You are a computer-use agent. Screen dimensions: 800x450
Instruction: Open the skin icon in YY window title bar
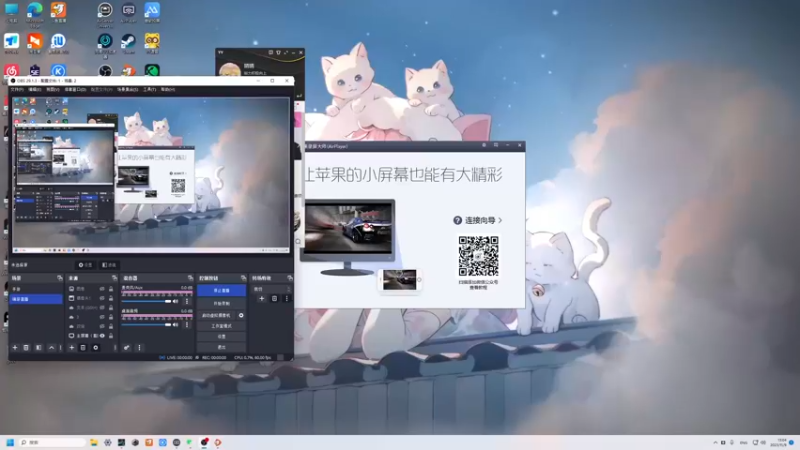coord(278,52)
